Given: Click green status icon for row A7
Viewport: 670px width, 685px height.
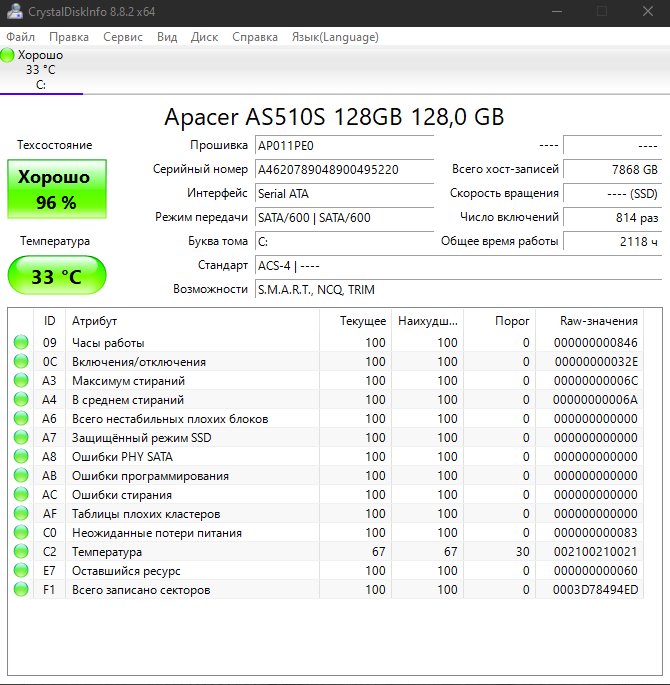Looking at the screenshot, I should coord(21,437).
